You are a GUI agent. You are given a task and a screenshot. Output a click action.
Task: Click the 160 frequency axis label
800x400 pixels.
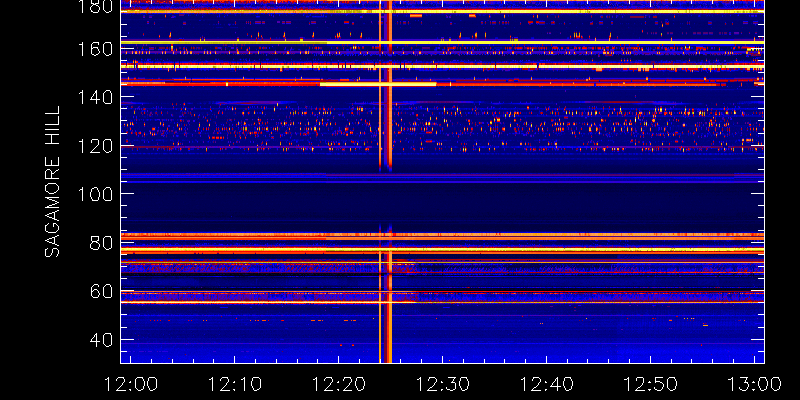[x=95, y=49]
